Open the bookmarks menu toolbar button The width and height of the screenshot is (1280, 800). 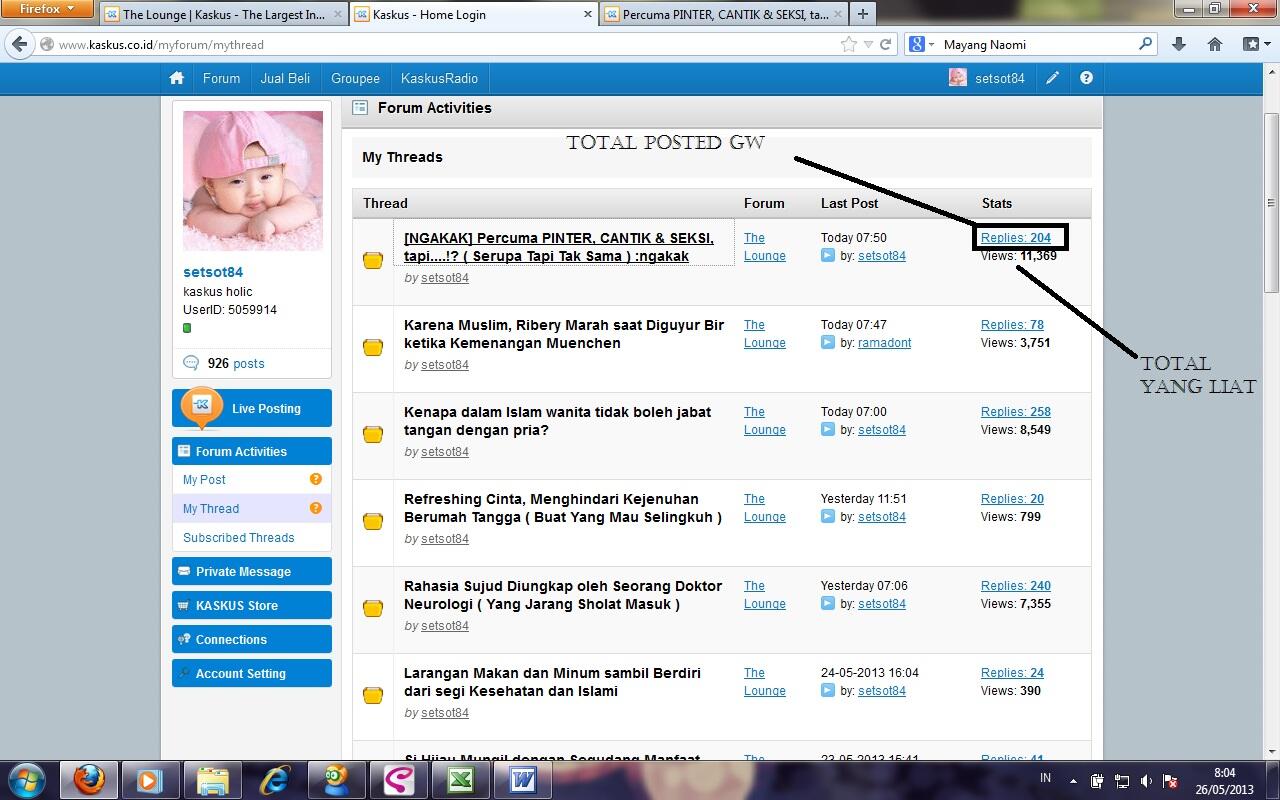pos(1254,44)
